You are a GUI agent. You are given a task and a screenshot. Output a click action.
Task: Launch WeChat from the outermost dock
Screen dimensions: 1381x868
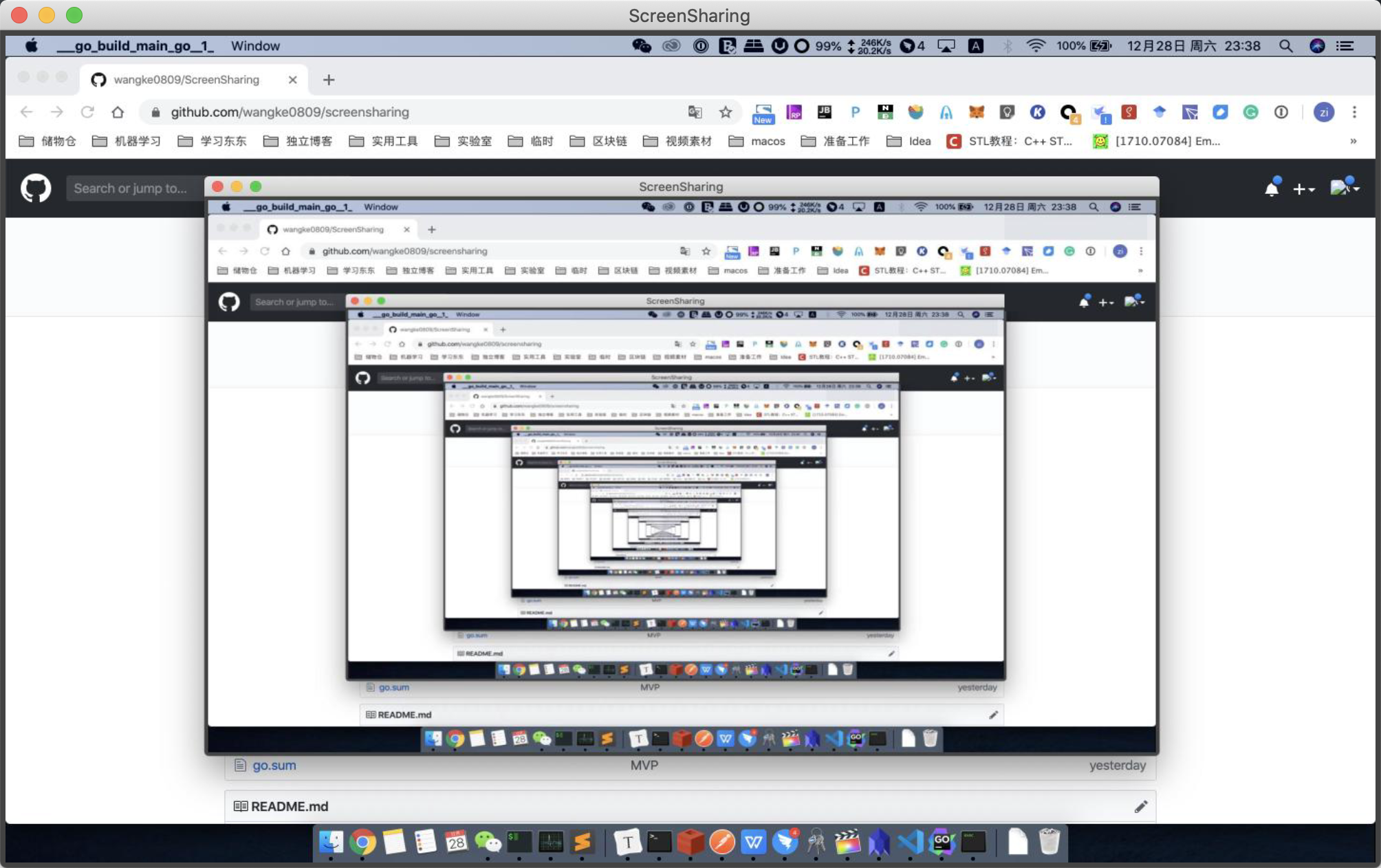[488, 842]
